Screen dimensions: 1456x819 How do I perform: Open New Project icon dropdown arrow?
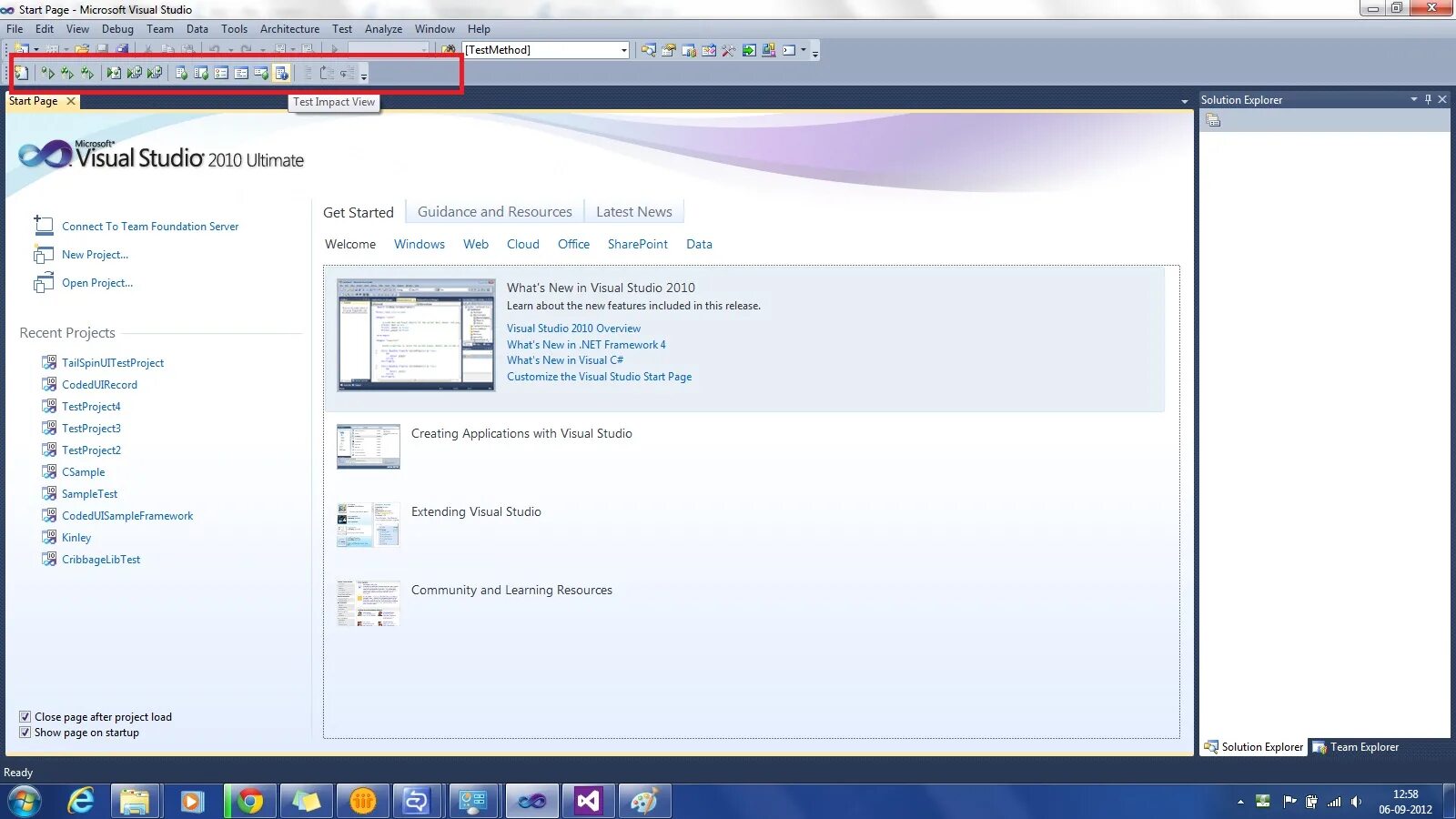click(x=35, y=49)
